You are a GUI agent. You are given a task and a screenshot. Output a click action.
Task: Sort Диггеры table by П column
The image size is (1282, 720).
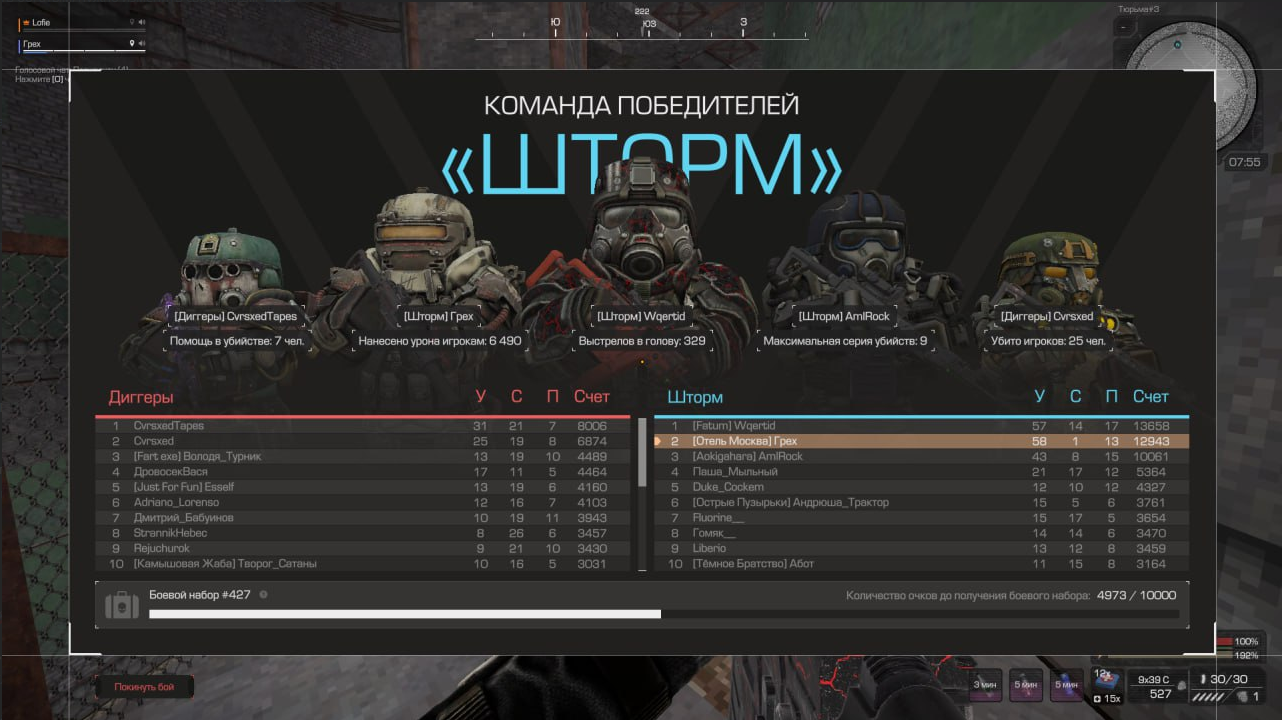552,397
